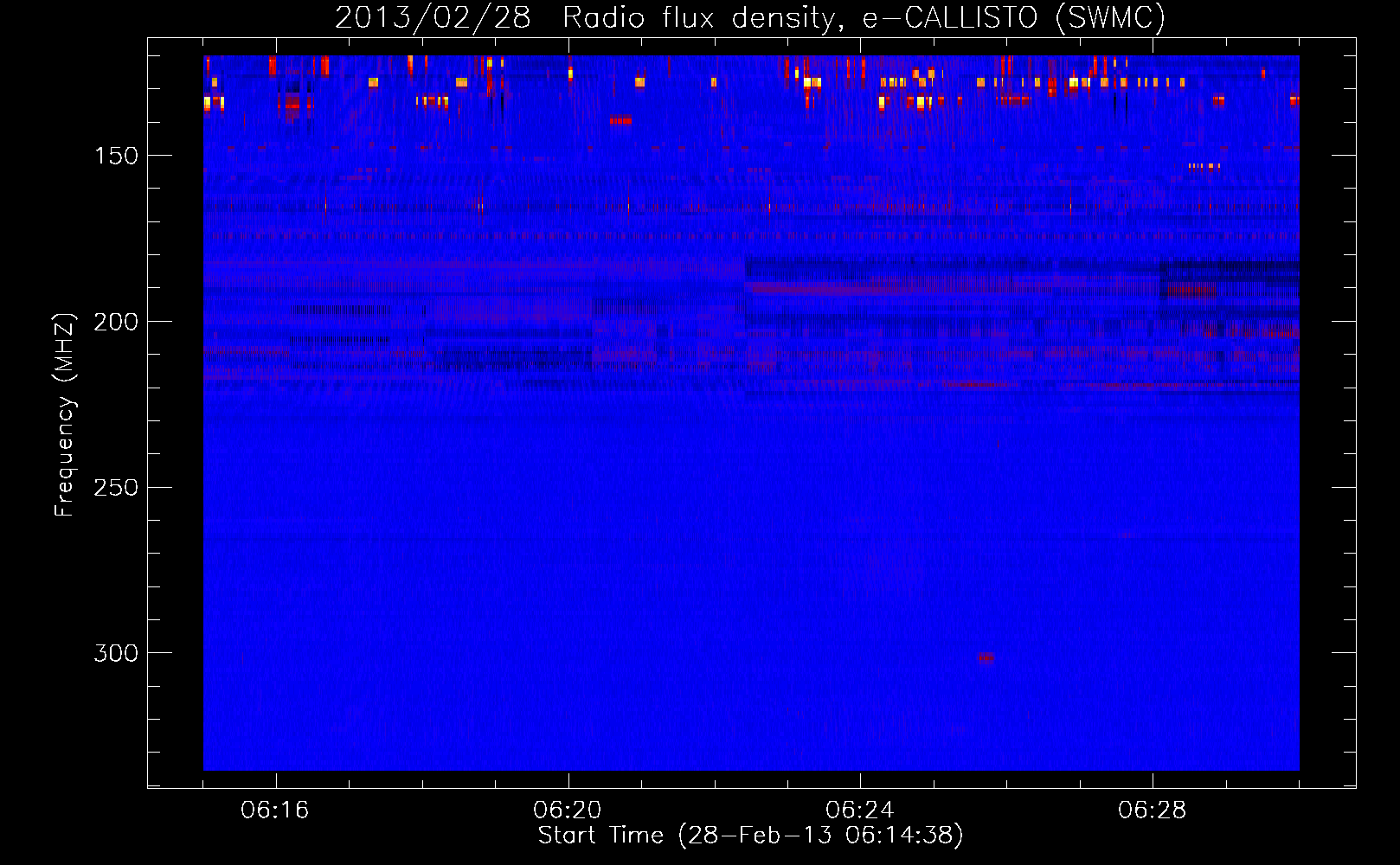Click the '06:28' time tick label
Screen dimensions: 1400x865
(x=1153, y=811)
